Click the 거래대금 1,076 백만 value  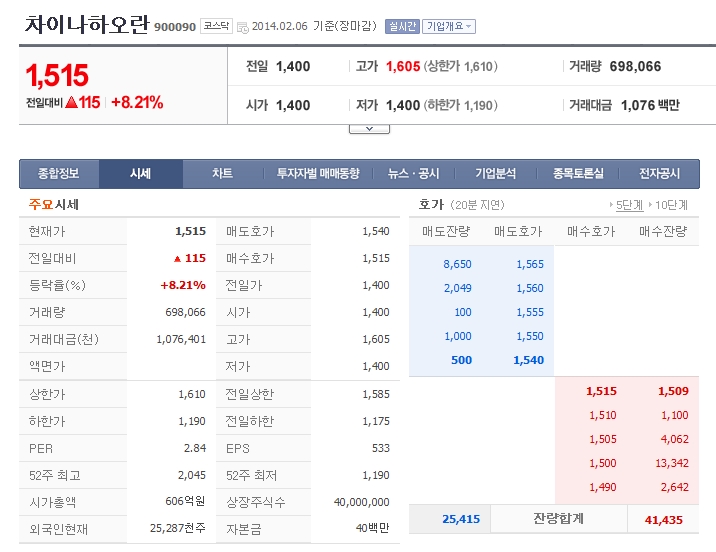click(x=650, y=105)
